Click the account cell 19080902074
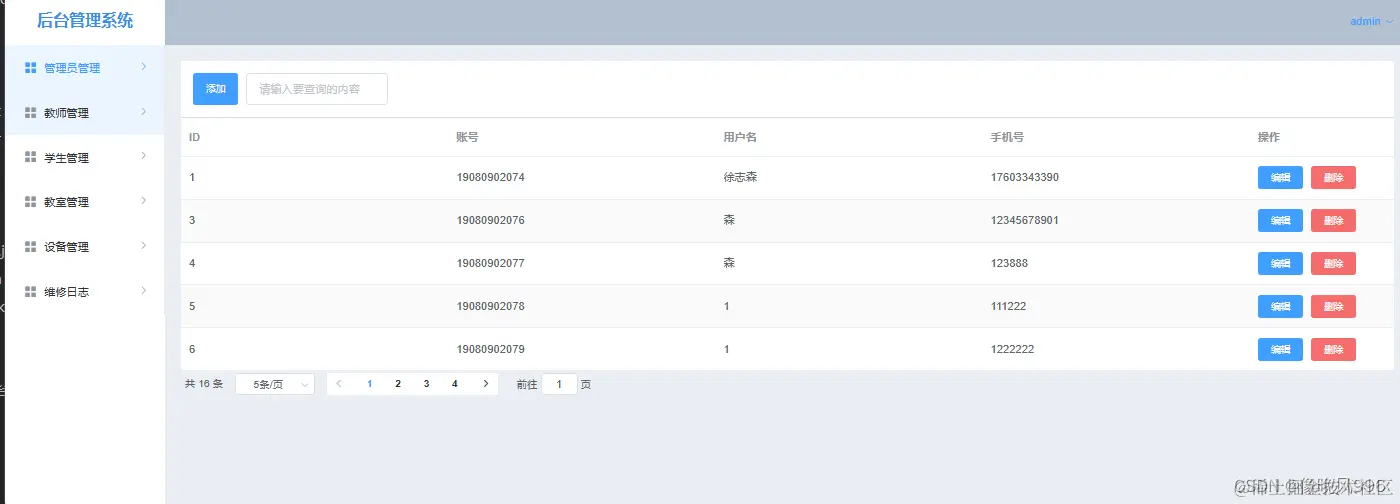 (491, 178)
